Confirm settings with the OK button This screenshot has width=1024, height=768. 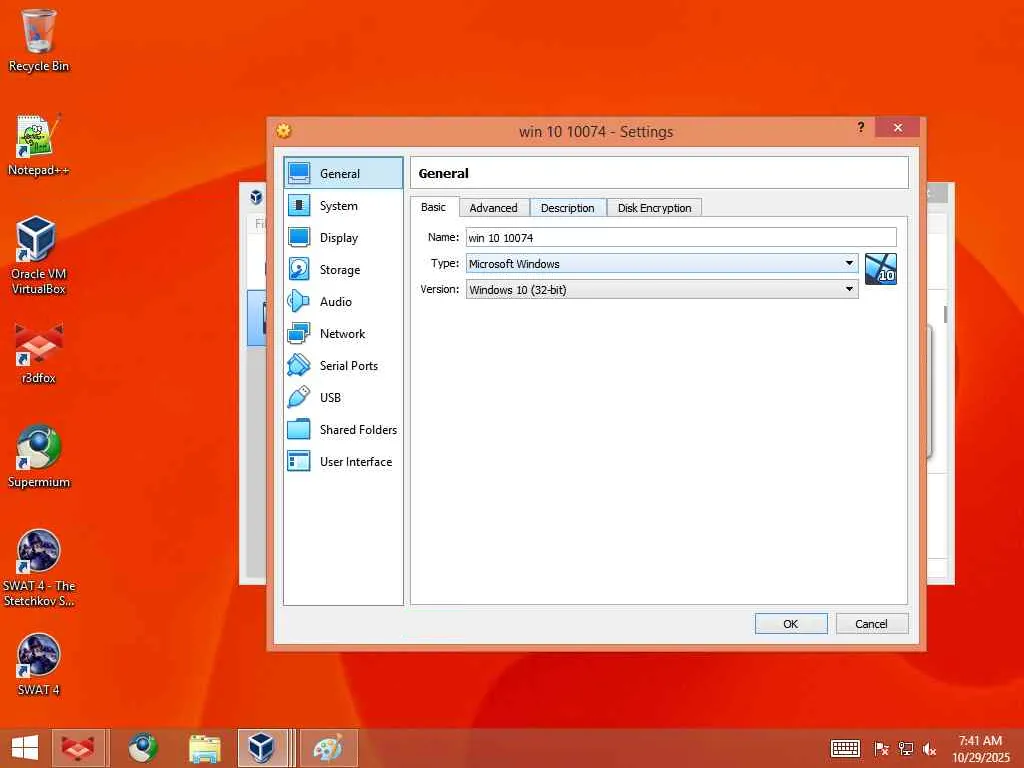[x=791, y=624]
